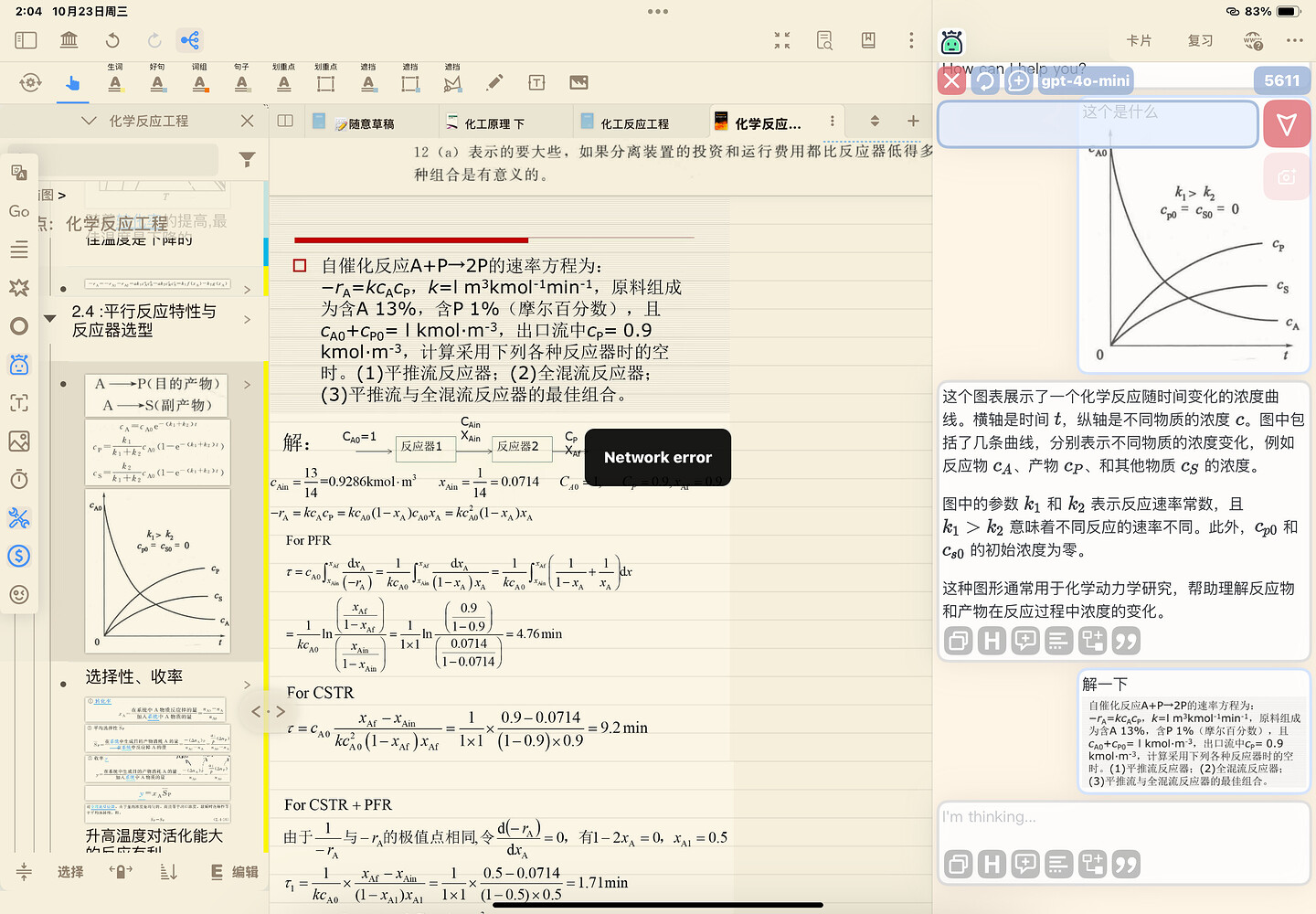Select the 划重点 text highlight tool
This screenshot has height=914, width=1316.
tap(283, 80)
